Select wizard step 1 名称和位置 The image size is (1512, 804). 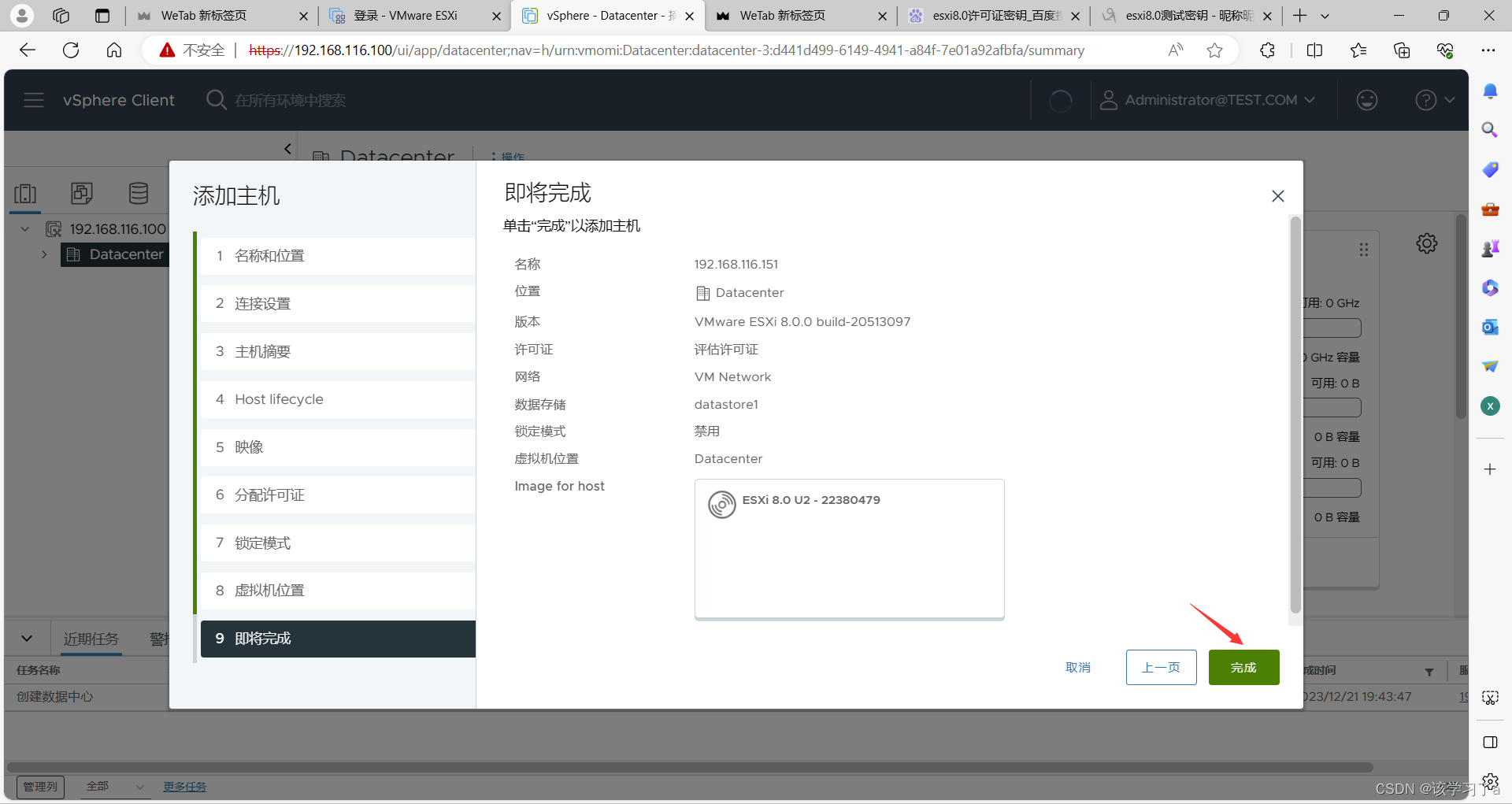338,256
